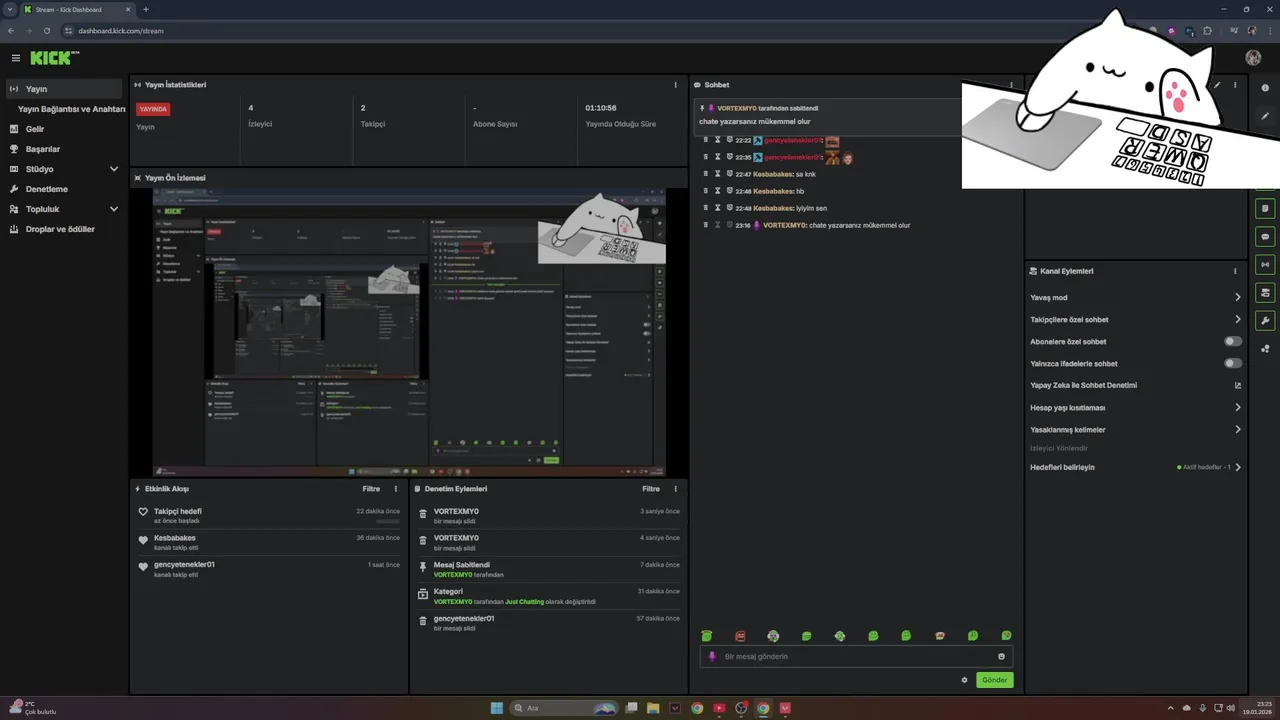Click the YAYINDA live badge
Screen dimensions: 1280x720
point(153,109)
